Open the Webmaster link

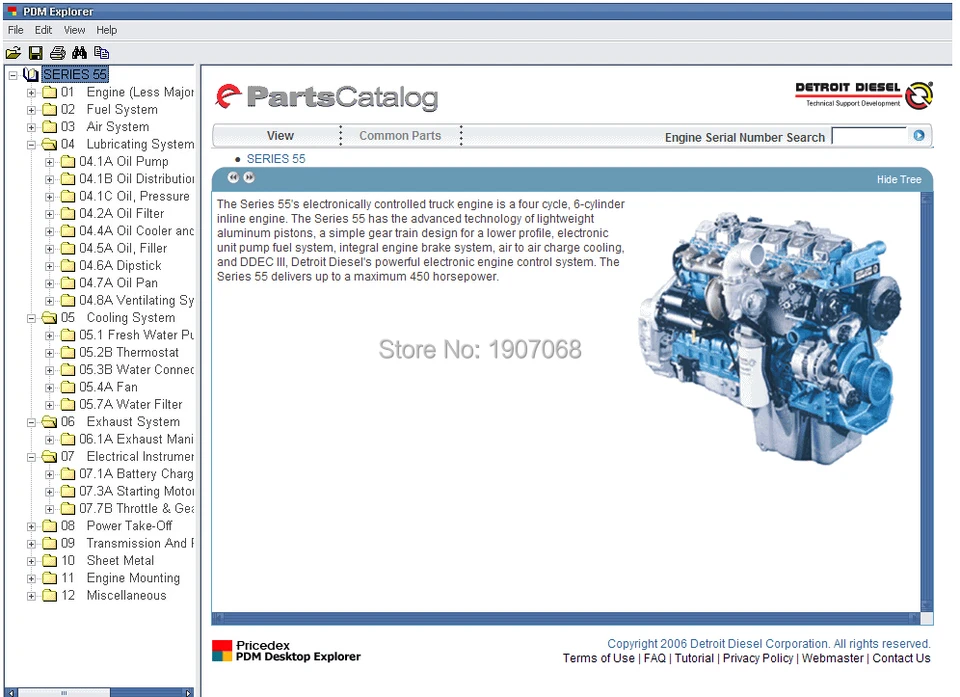tap(832, 658)
